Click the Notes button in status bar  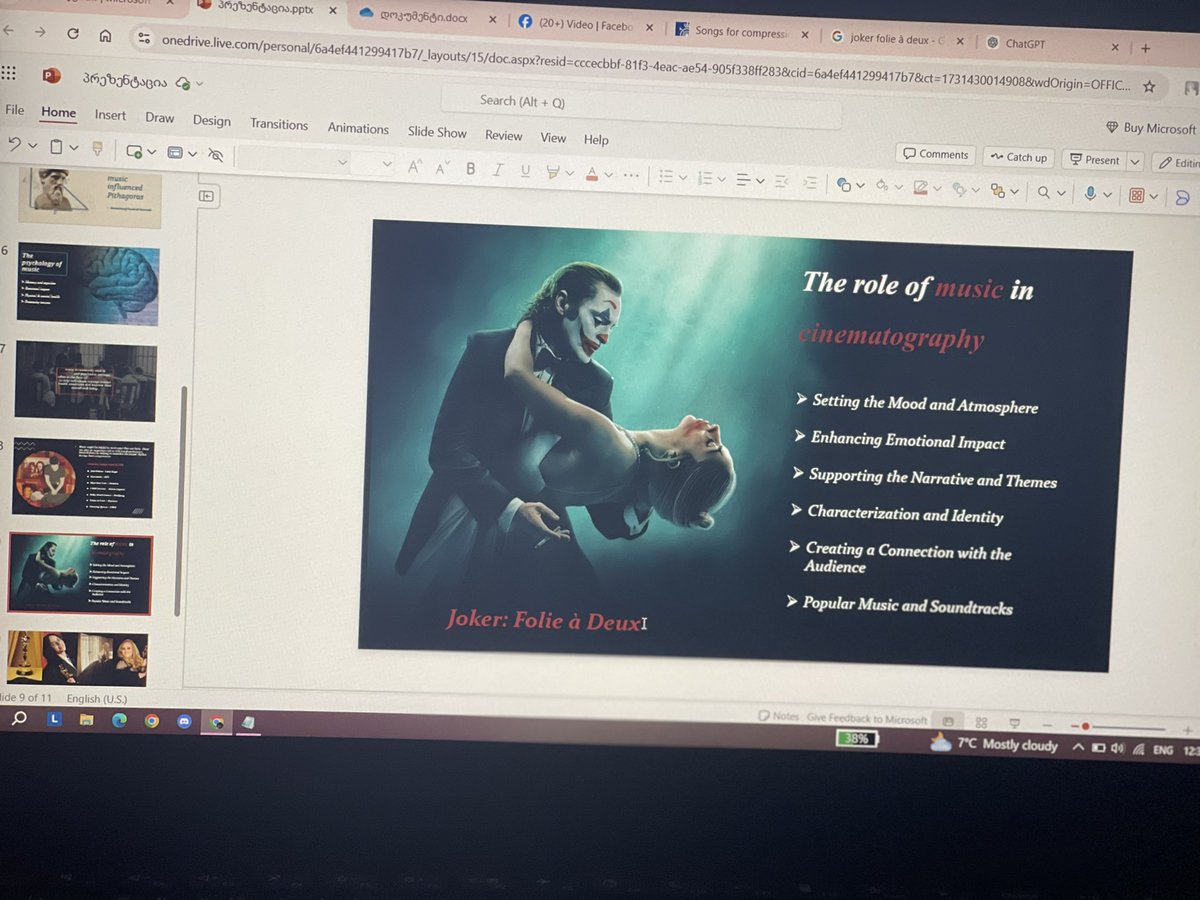click(779, 716)
